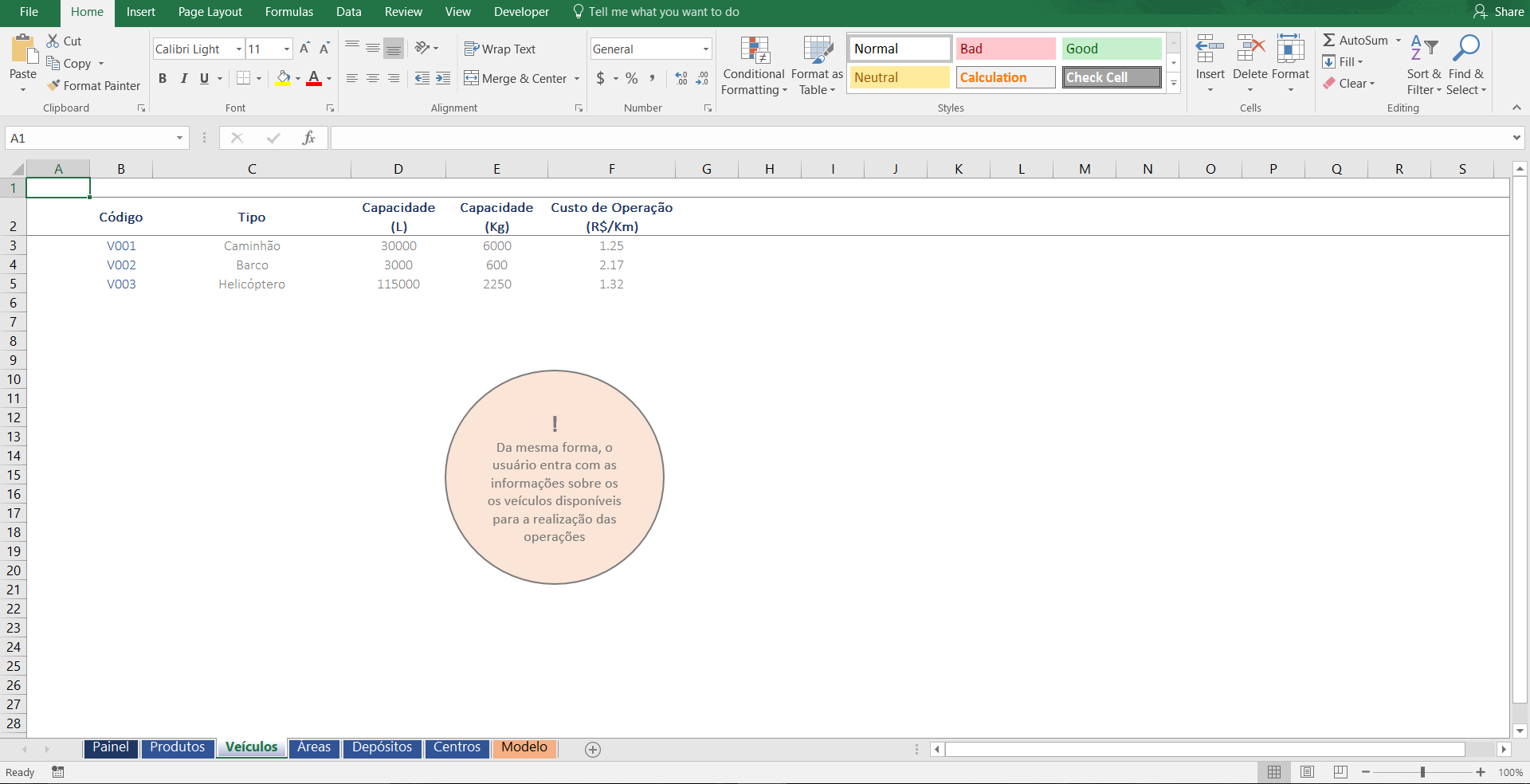Open the Depósitos sheet tab
This screenshot has width=1530, height=784.
pyautogui.click(x=382, y=747)
